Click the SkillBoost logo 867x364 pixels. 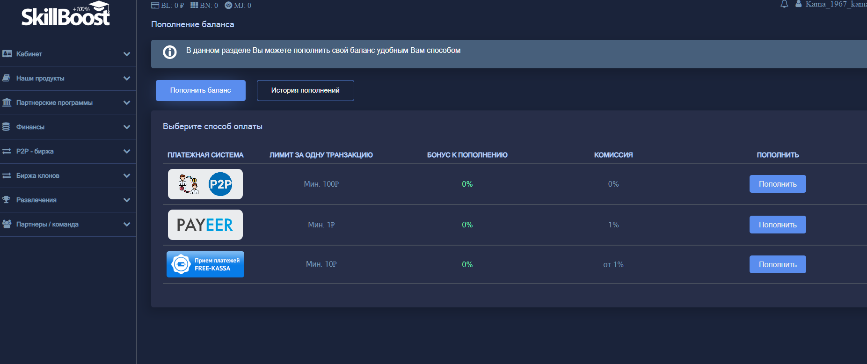(66, 14)
